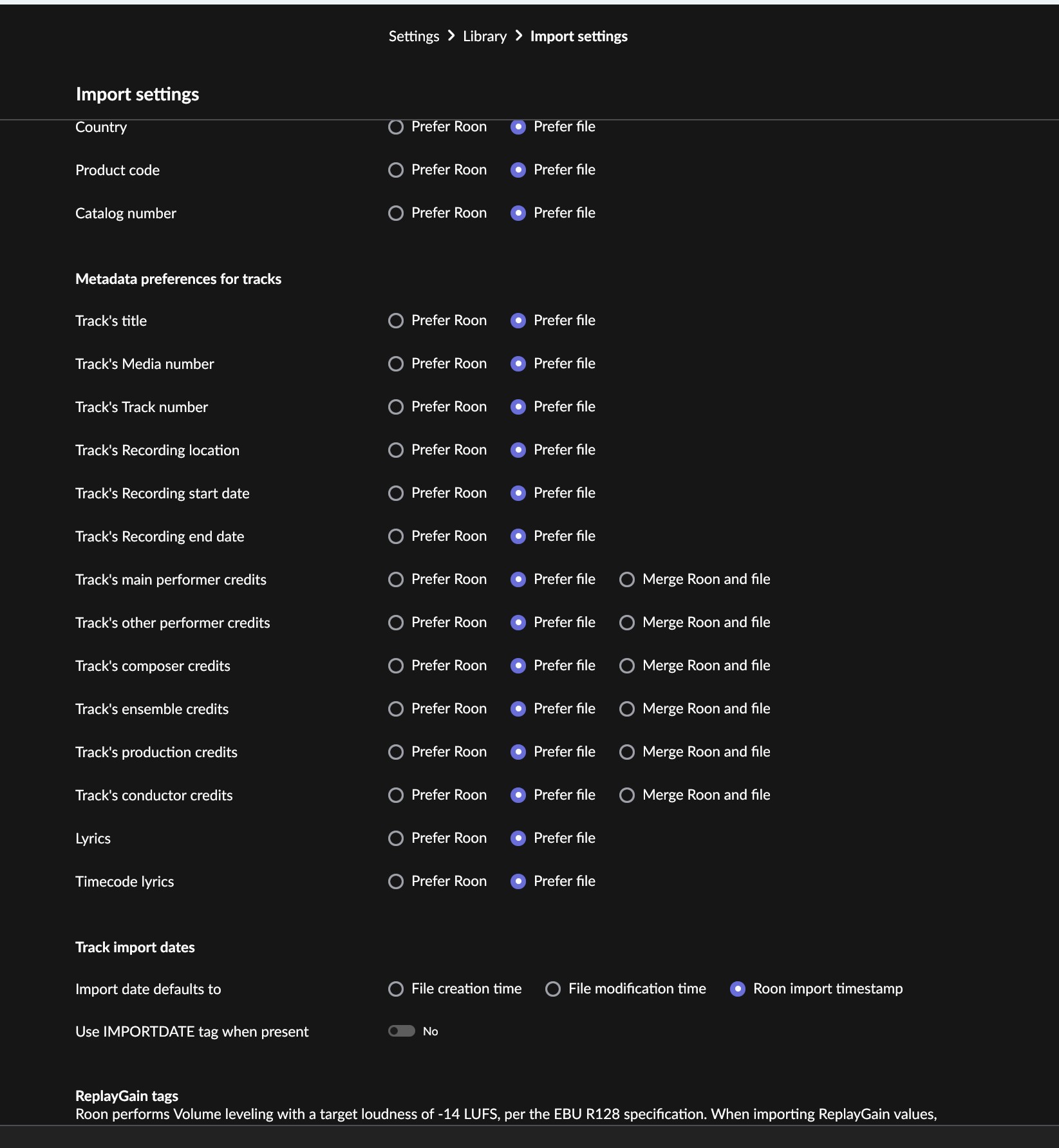Select Prefer Roon for Product code
The width and height of the screenshot is (1059, 1148).
tap(395, 170)
